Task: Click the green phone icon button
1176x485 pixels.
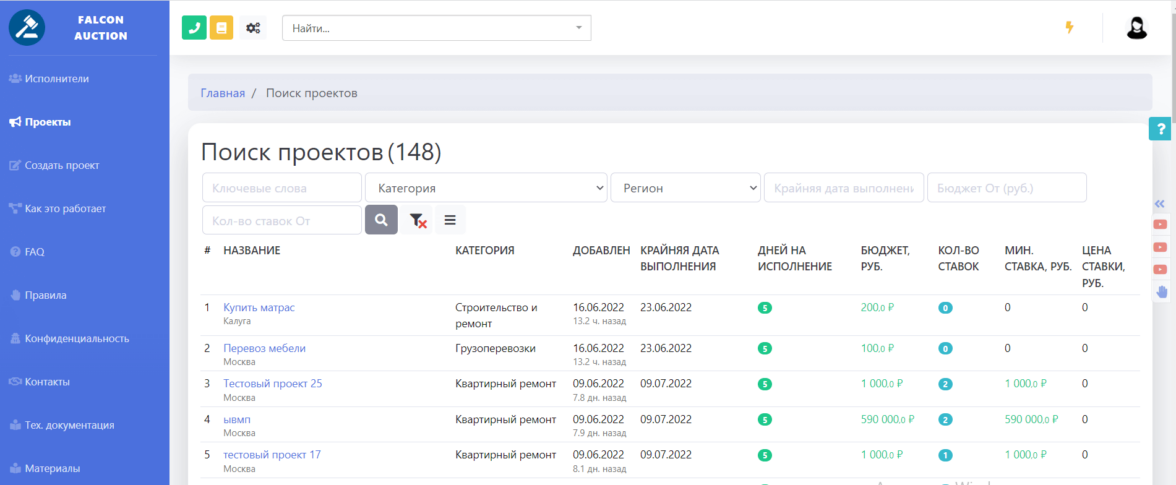Action: (x=194, y=28)
